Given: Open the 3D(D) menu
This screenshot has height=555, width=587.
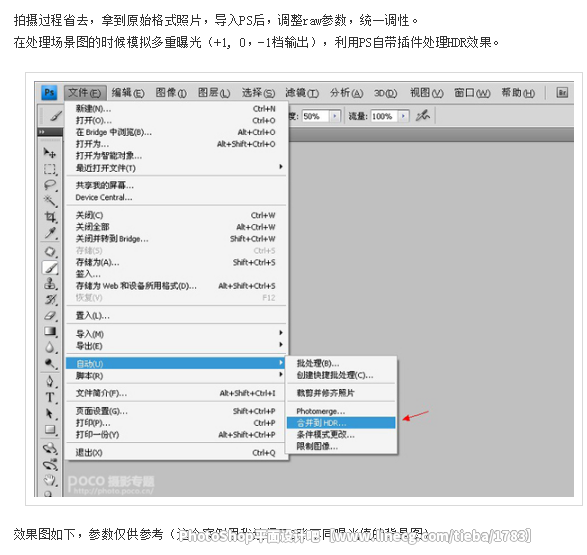Looking at the screenshot, I should pyautogui.click(x=385, y=93).
